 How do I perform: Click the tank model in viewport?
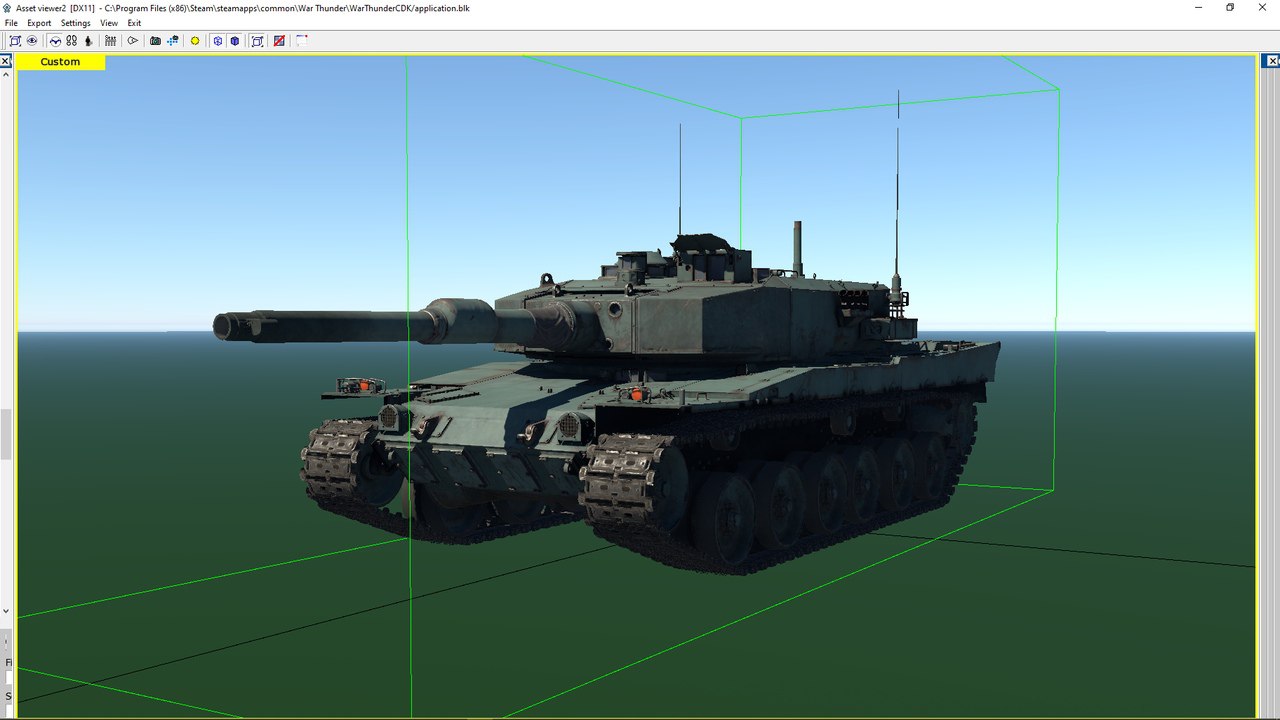click(640, 400)
